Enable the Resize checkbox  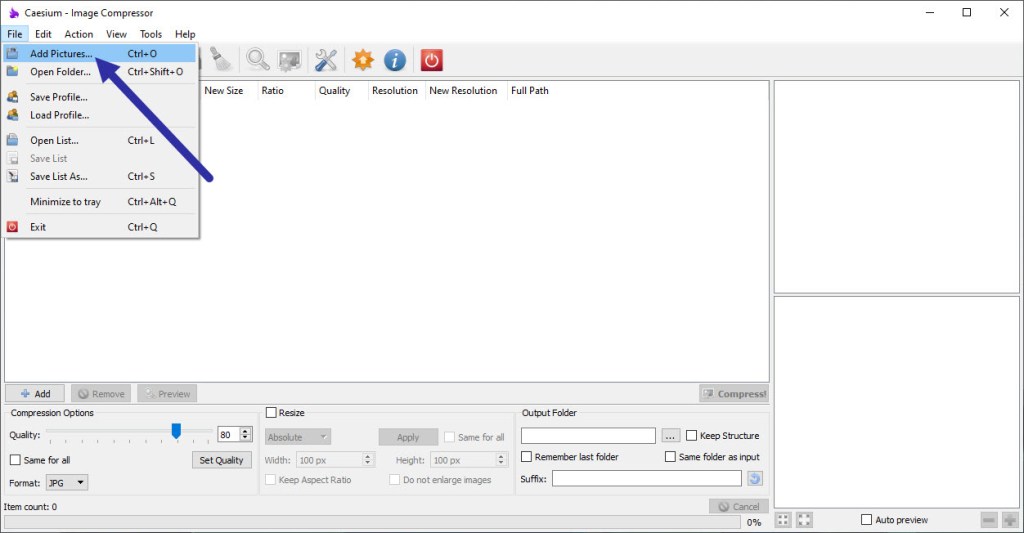click(x=271, y=413)
